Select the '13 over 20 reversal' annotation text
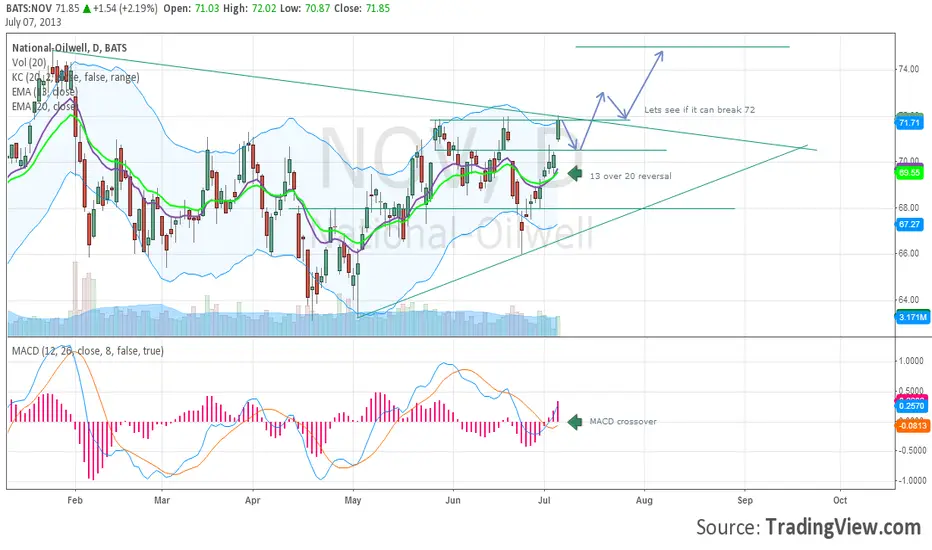The image size is (932, 550). (x=631, y=176)
